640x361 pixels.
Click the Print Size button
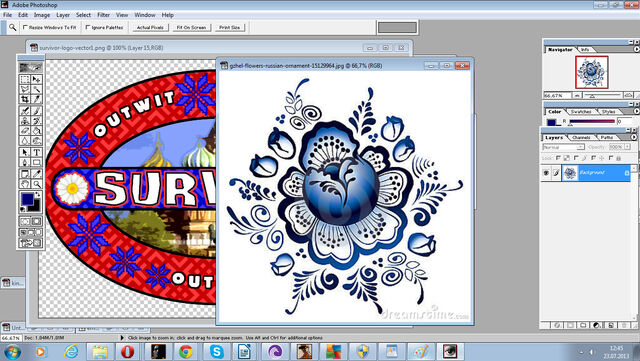click(229, 27)
